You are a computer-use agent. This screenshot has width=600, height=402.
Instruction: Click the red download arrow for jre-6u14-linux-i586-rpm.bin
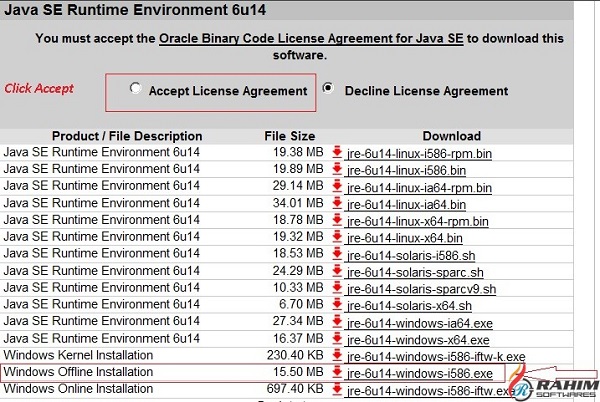[337, 152]
